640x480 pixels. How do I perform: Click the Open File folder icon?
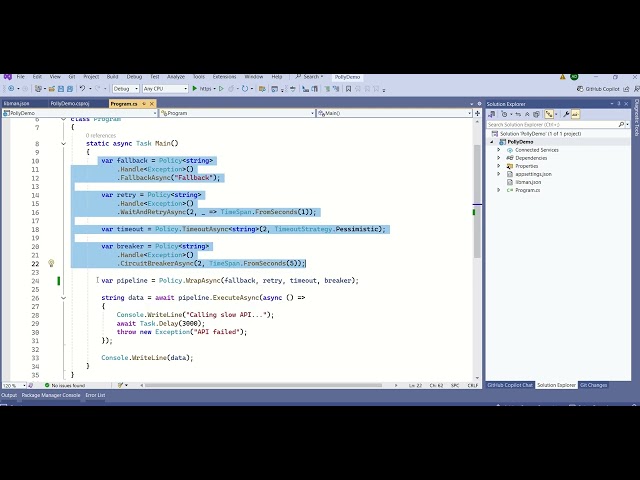[x=52, y=89]
